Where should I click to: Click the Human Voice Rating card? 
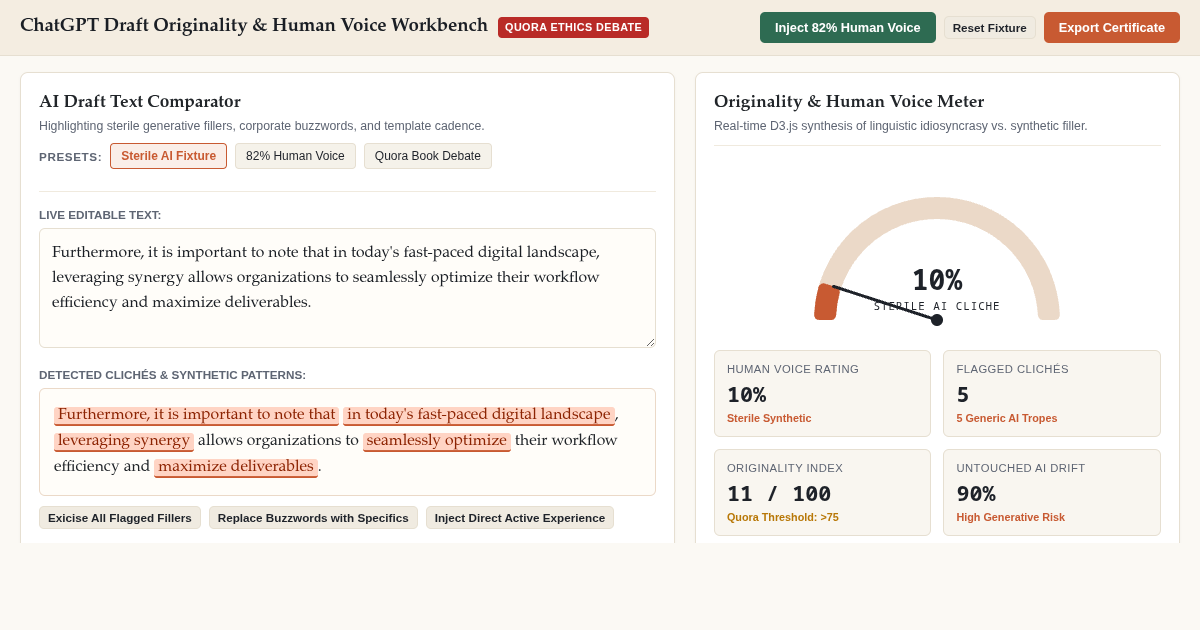click(x=822, y=393)
